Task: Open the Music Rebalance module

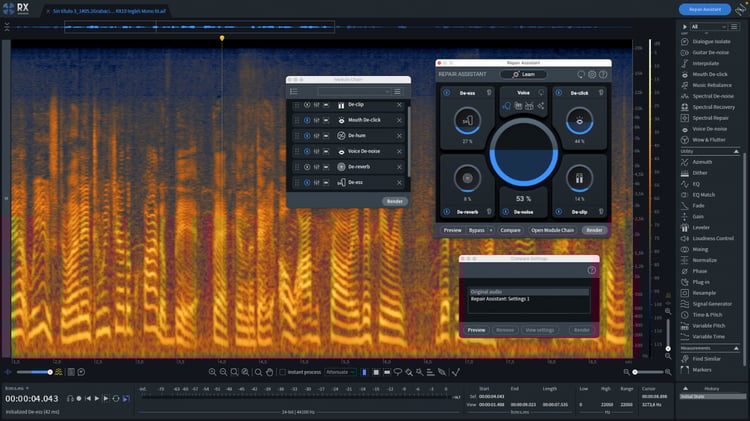Action: pos(707,85)
